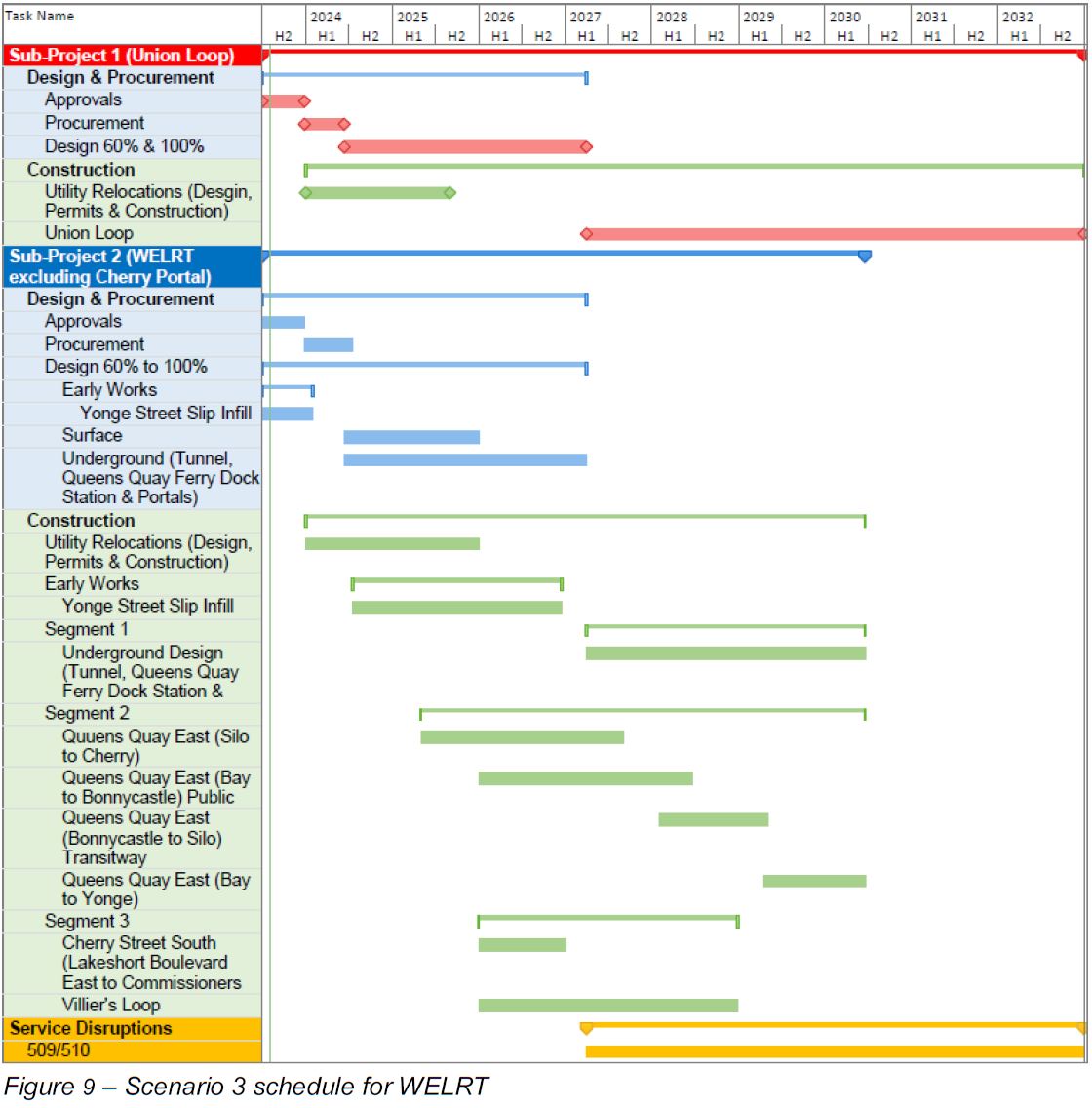Select the Surface task row
Image resolution: width=1092 pixels, height=1108 pixels.
pos(93,436)
